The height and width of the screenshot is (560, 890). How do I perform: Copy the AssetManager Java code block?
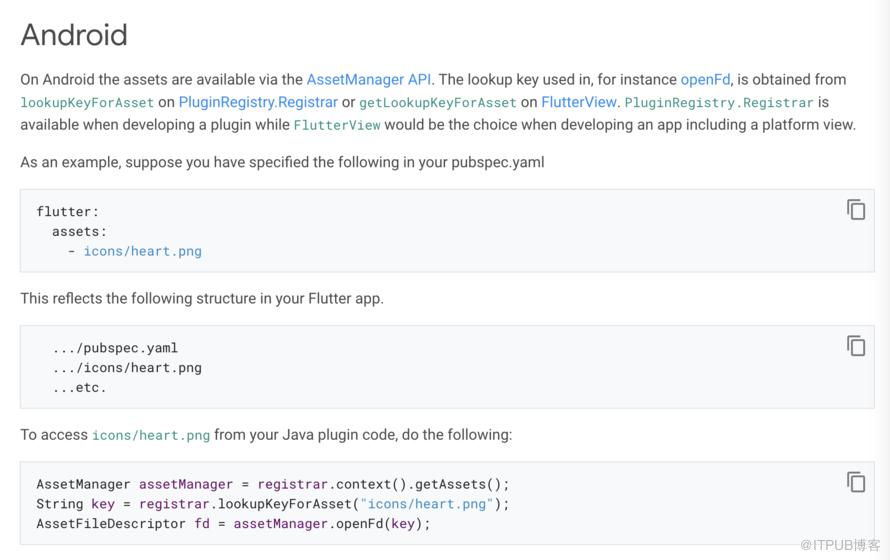856,482
